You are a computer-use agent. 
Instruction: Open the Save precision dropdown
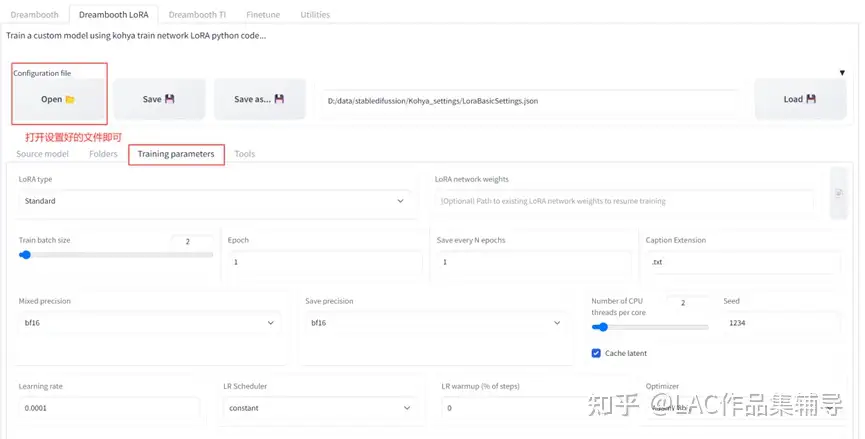coord(436,323)
